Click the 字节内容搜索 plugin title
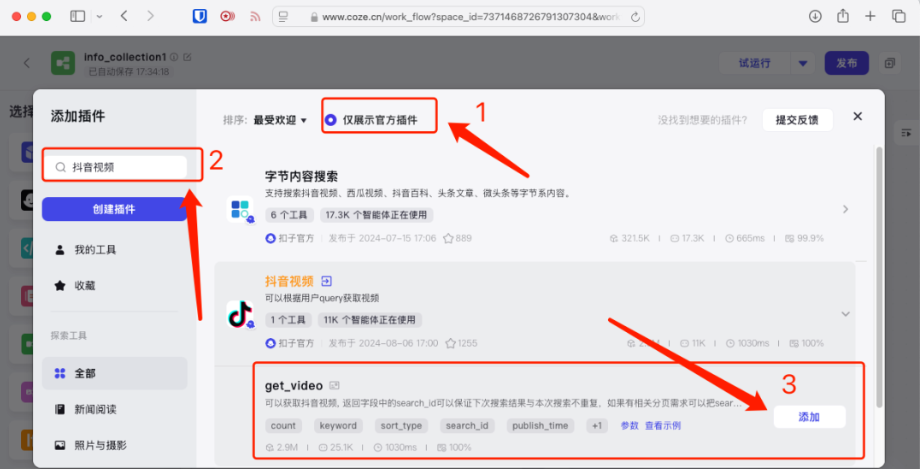The height and width of the screenshot is (469, 920). pyautogui.click(x=301, y=176)
